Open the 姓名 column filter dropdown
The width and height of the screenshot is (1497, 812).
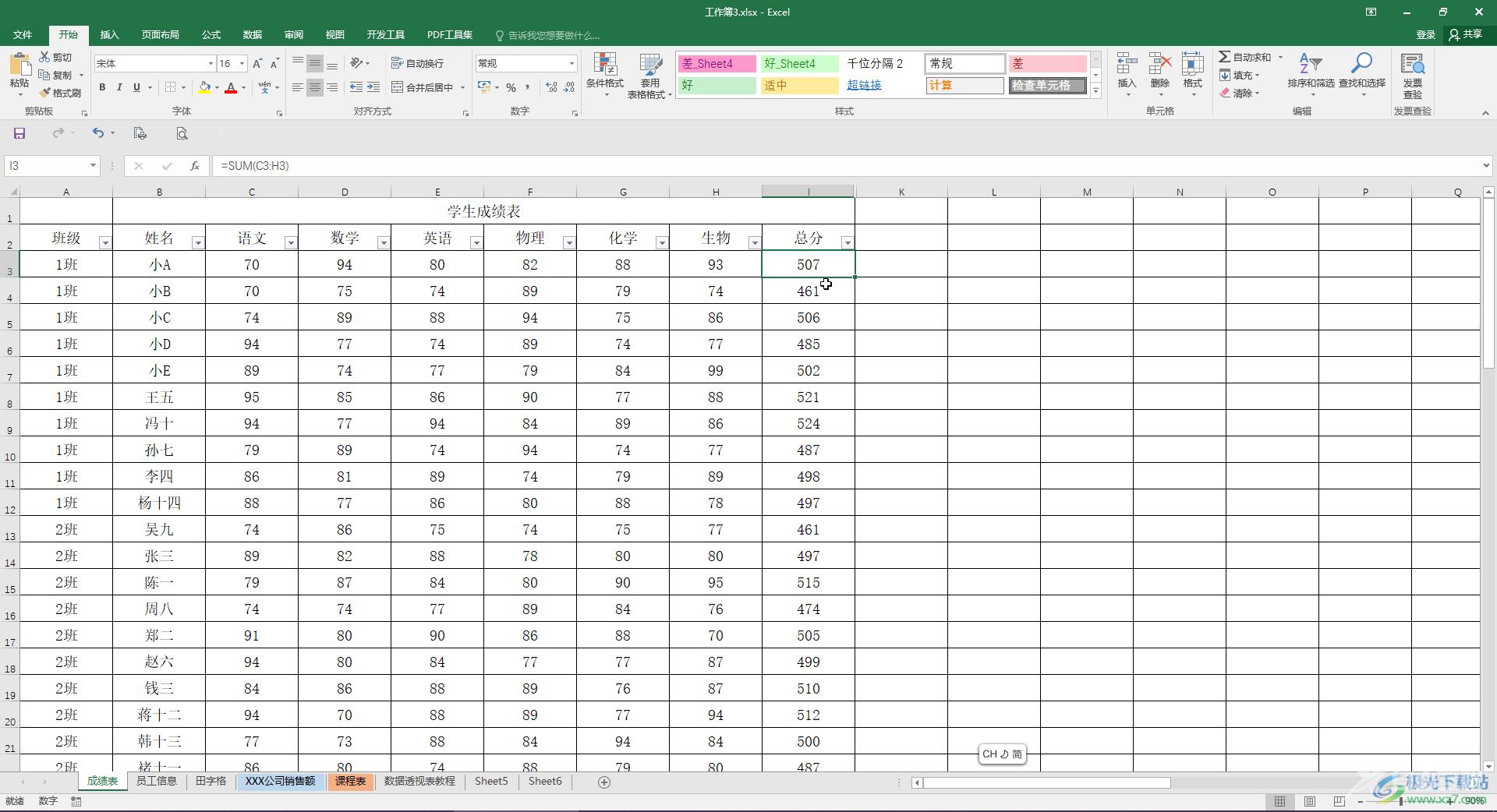(198, 243)
